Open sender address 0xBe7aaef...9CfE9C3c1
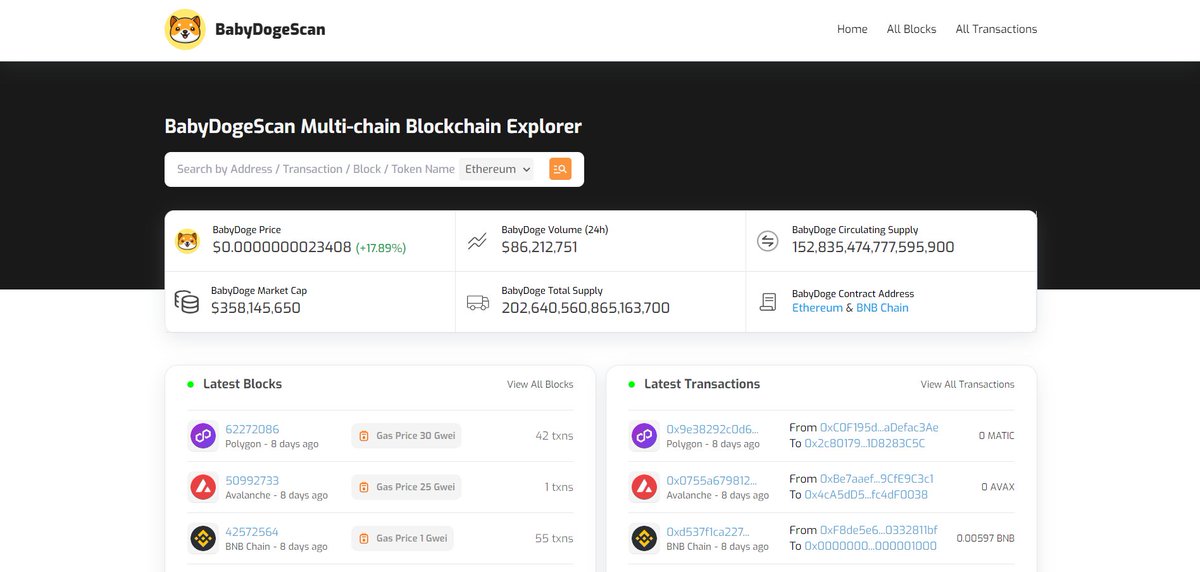The width and height of the screenshot is (1200, 572). point(877,479)
